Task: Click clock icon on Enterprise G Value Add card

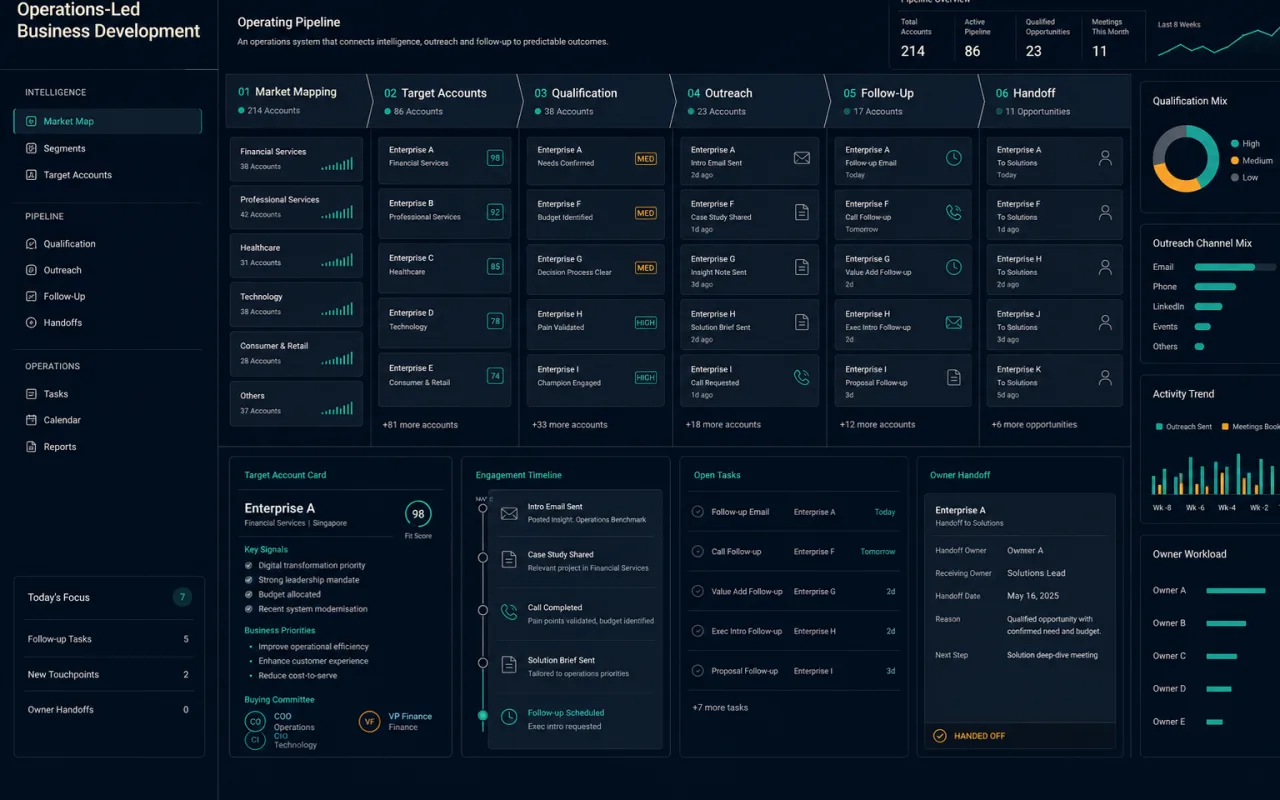Action: click(x=954, y=267)
